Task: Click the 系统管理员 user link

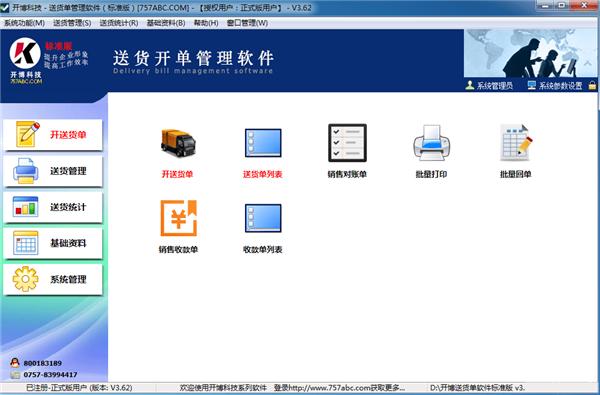Action: [489, 86]
